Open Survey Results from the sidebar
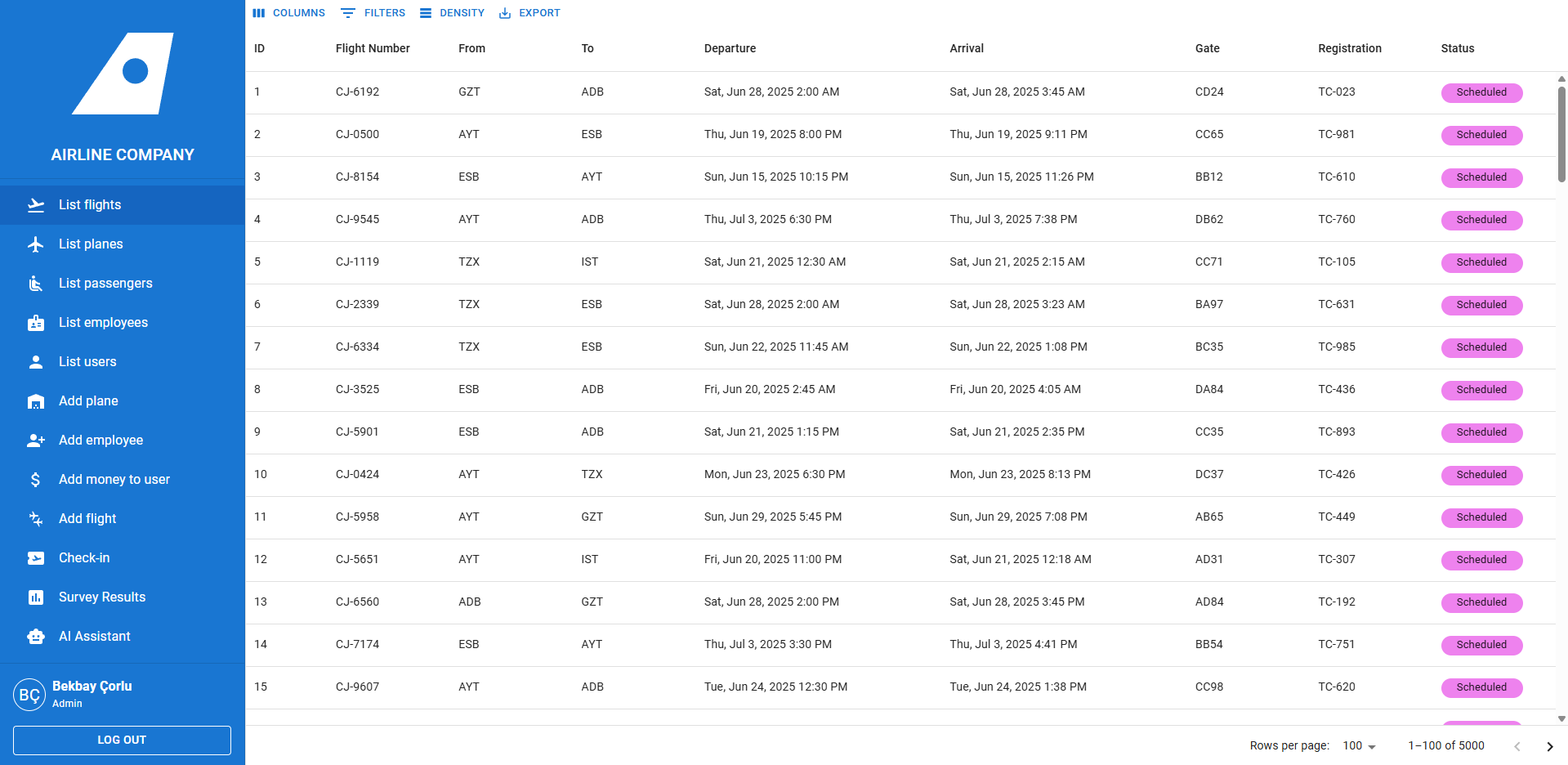Viewport: 1568px width, 765px height. [101, 597]
